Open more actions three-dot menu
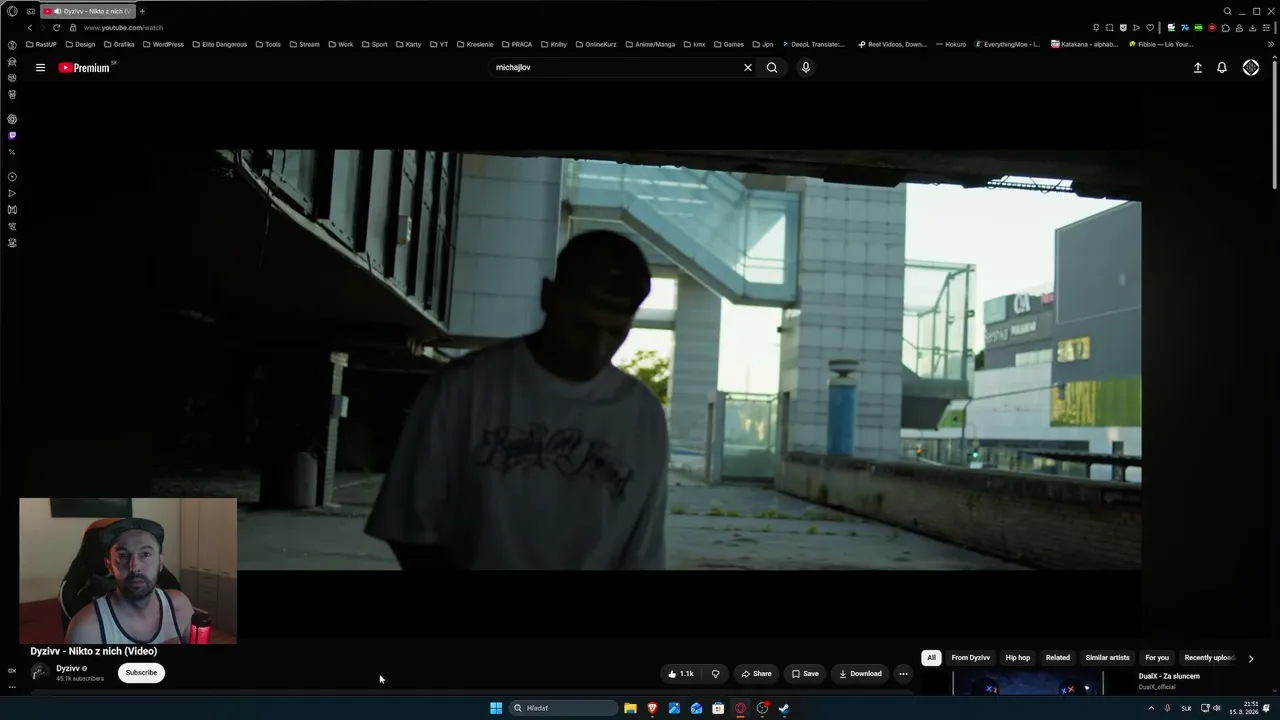1280x720 pixels. (903, 674)
